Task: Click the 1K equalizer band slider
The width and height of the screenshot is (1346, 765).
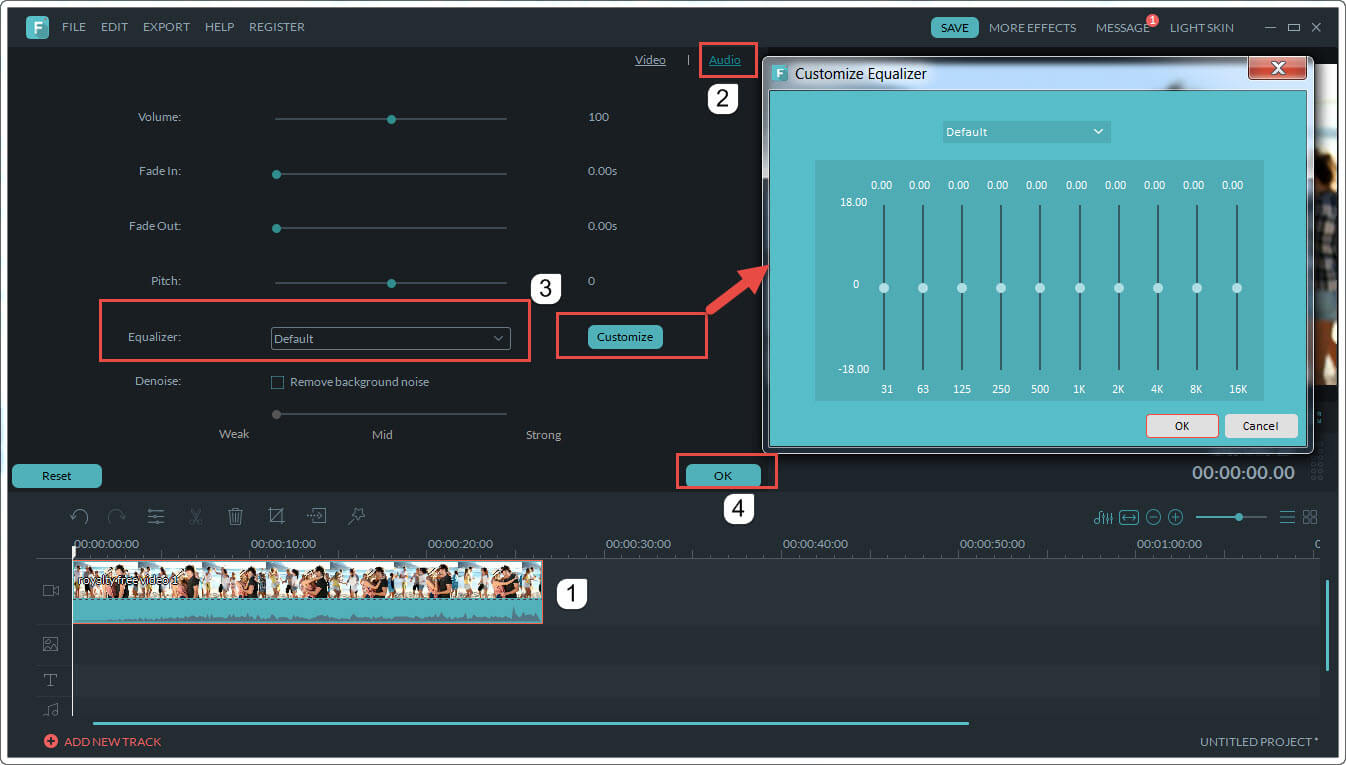Action: [1079, 288]
